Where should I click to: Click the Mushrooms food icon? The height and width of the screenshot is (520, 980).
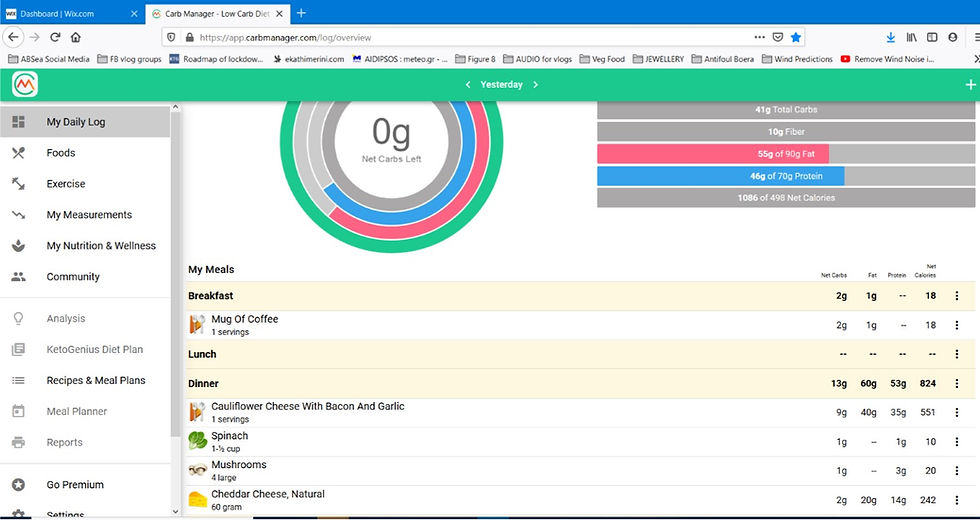(x=198, y=469)
